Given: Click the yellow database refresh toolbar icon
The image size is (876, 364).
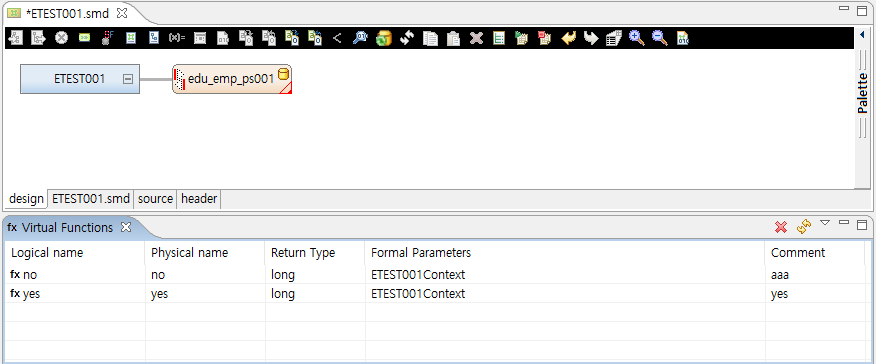Looking at the screenshot, I should pyautogui.click(x=384, y=38).
